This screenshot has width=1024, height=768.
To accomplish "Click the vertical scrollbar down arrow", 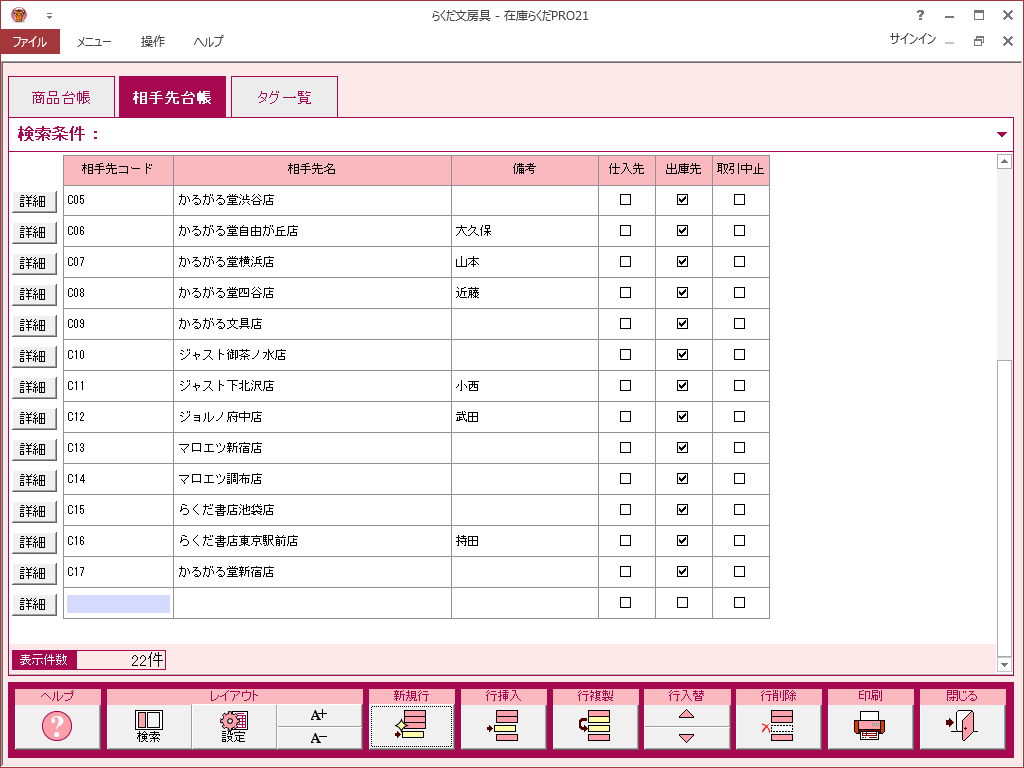I will coord(1005,665).
